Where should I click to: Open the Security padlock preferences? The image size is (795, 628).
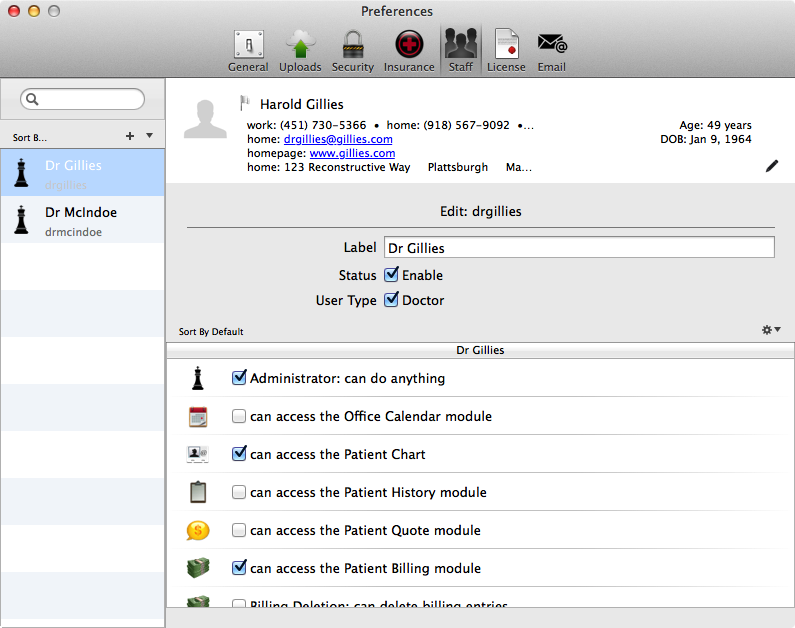pos(353,51)
